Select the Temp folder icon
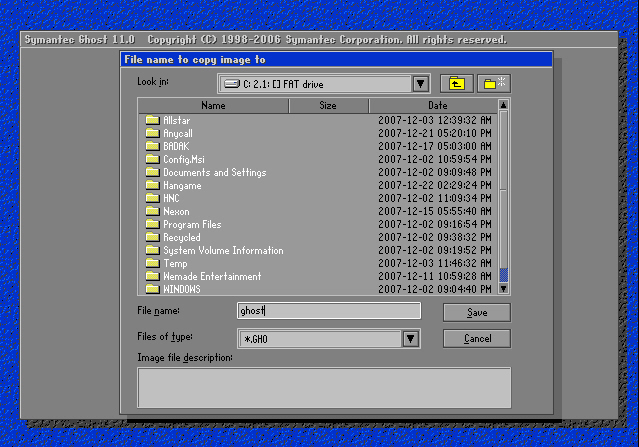This screenshot has width=639, height=447. click(x=152, y=263)
